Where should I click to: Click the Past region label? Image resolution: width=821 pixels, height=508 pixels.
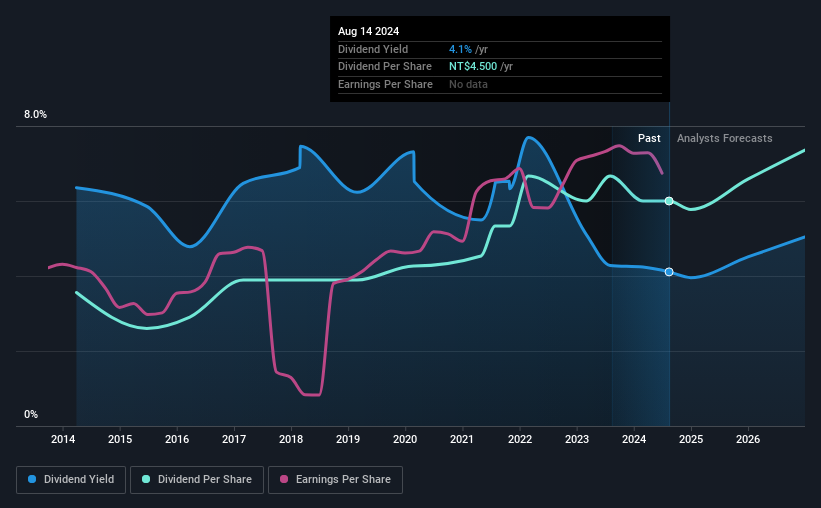[x=649, y=138]
